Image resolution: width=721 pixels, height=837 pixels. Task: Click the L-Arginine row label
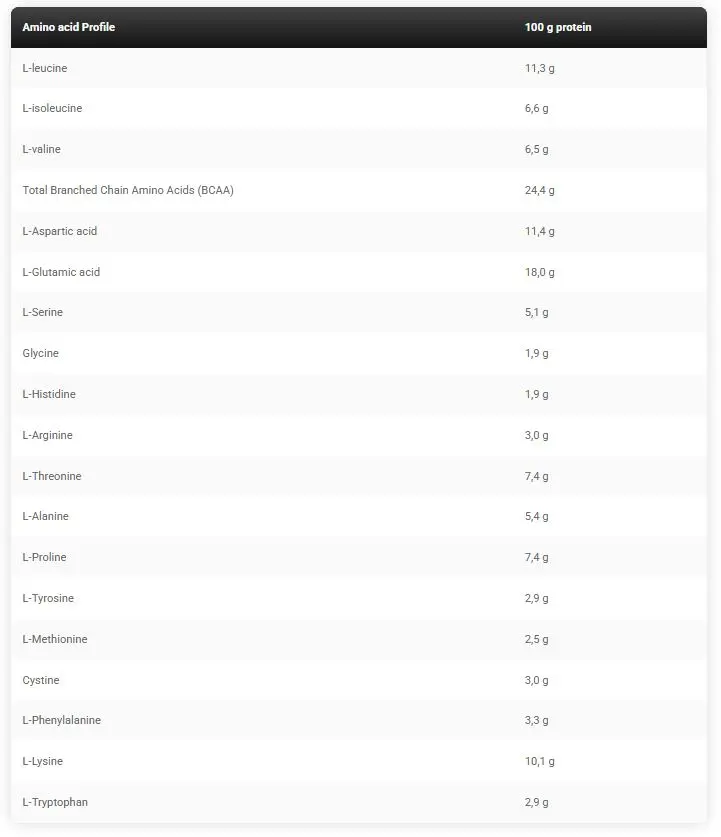click(47, 436)
